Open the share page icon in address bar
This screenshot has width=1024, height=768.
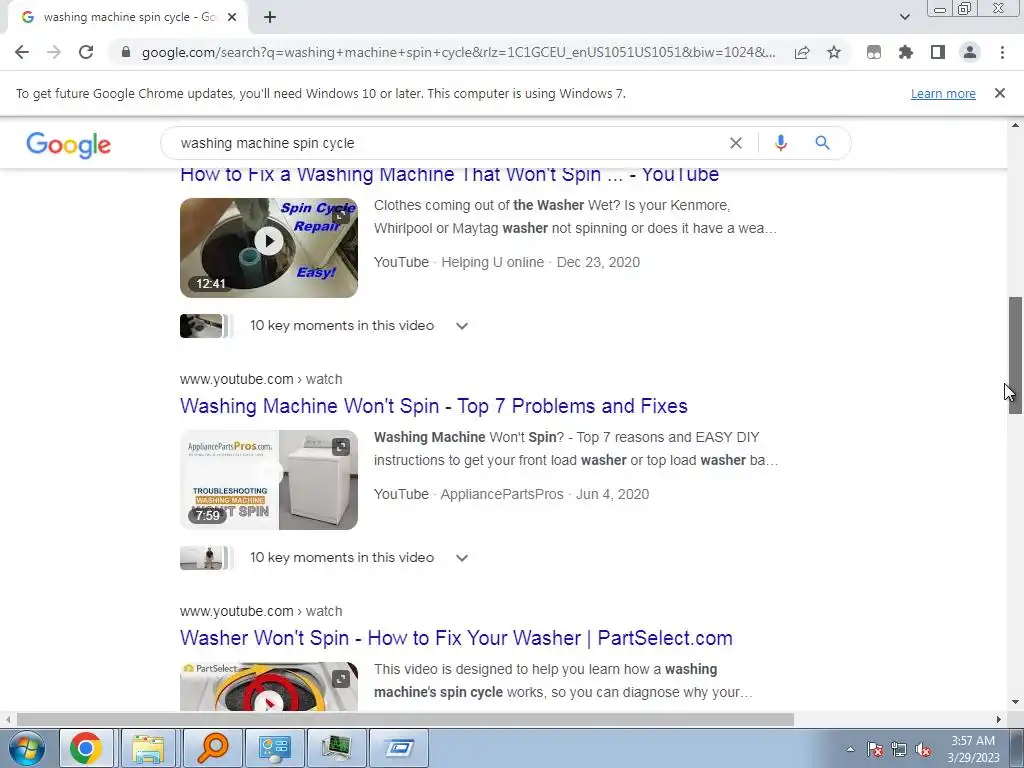coord(802,52)
